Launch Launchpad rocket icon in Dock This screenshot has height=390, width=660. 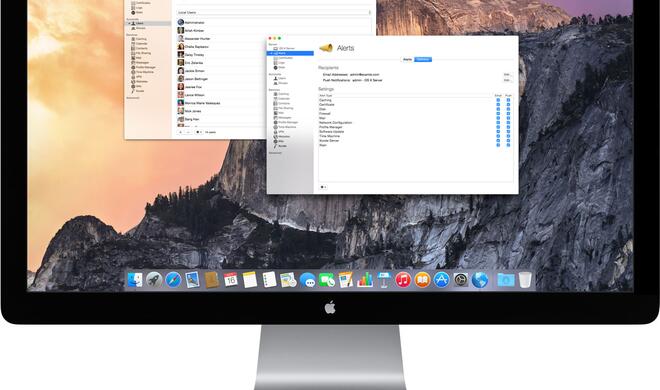[x=154, y=280]
